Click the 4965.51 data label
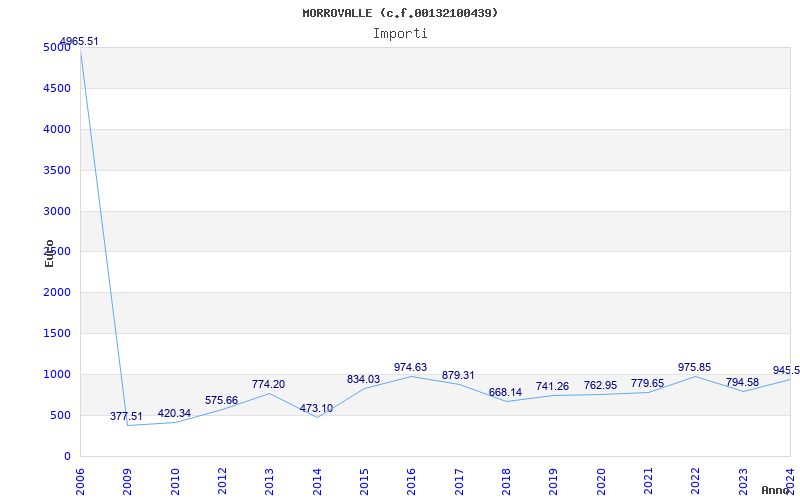 pyautogui.click(x=79, y=41)
